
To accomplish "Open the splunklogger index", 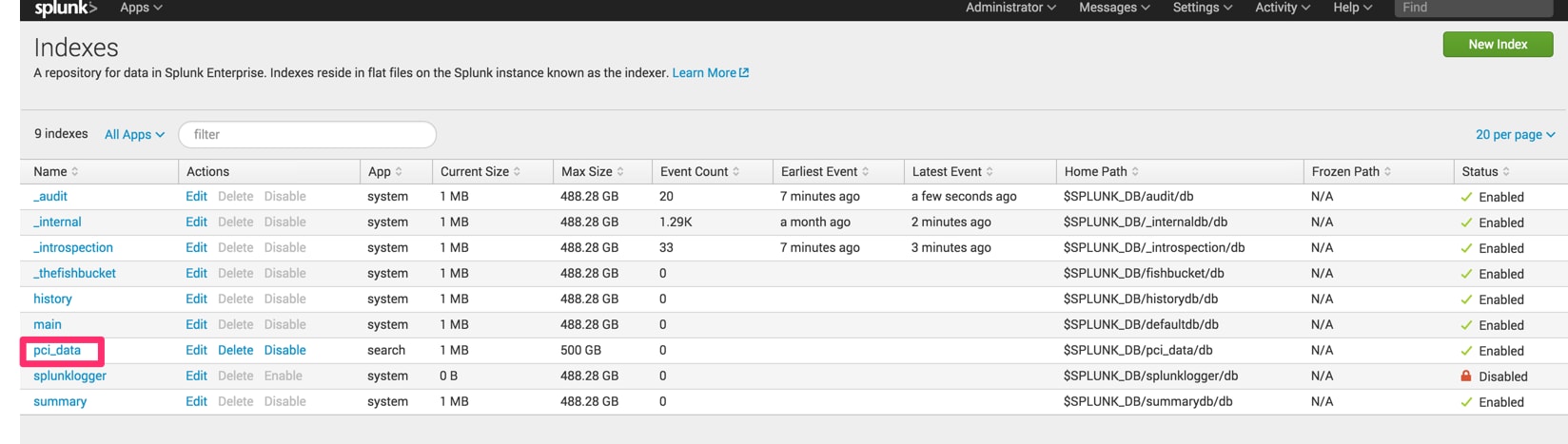I will click(x=69, y=376).
